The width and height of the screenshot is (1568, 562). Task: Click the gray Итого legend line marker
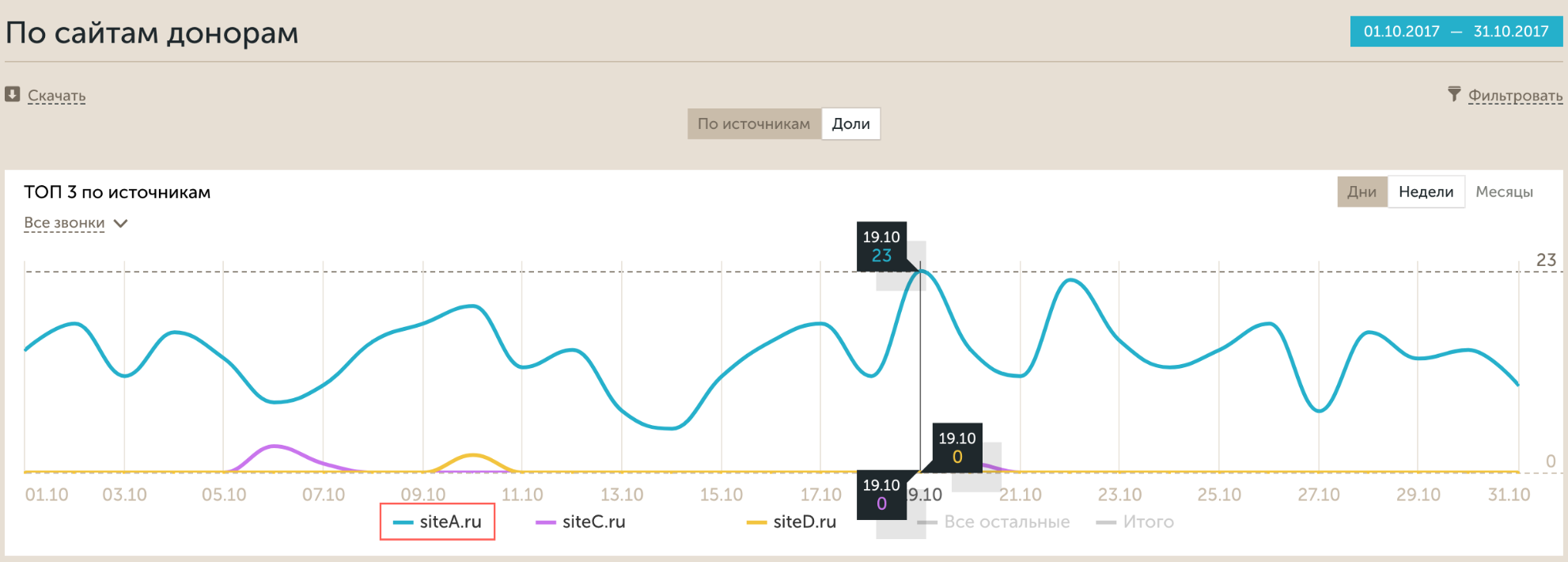tap(1106, 522)
